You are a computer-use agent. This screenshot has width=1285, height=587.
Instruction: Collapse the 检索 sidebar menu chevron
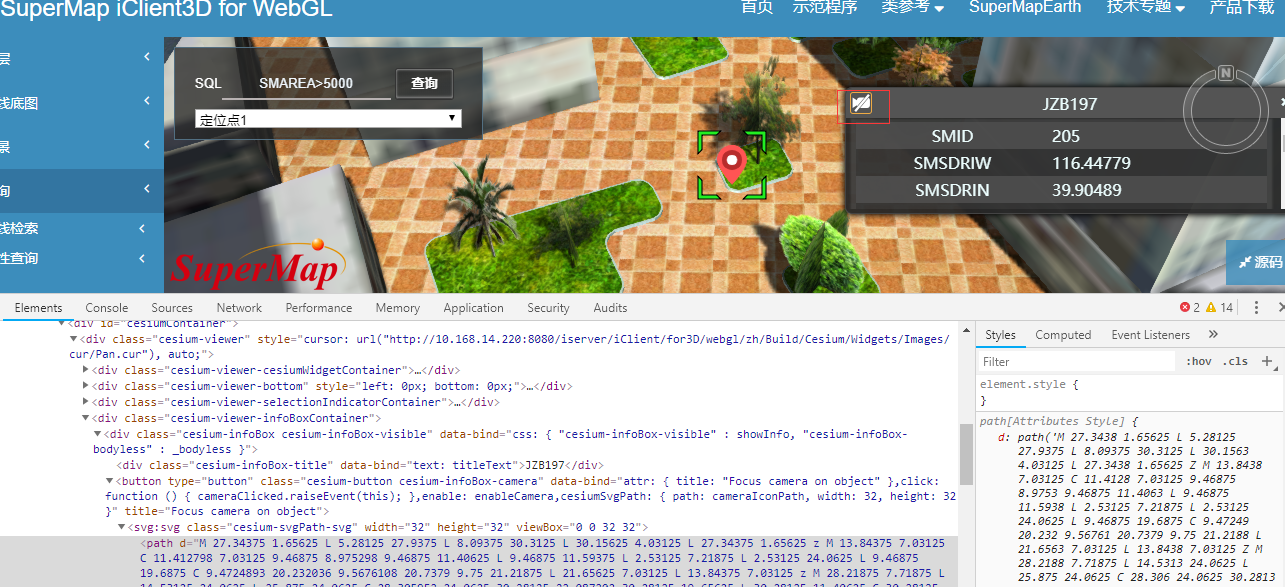click(x=142, y=228)
